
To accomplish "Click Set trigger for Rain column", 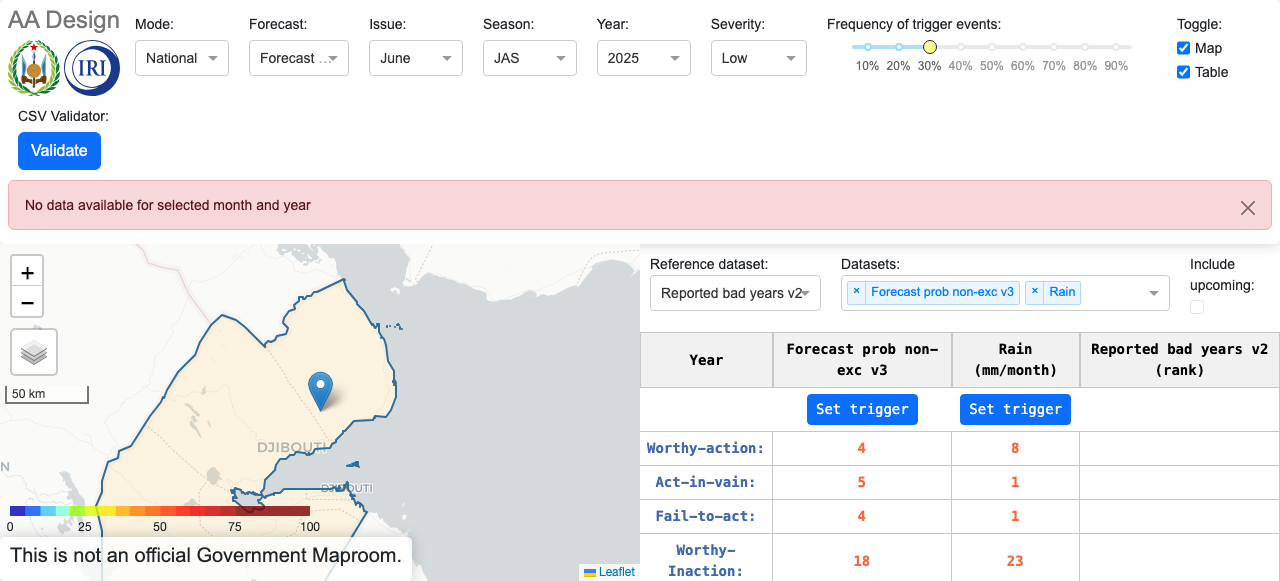I will (x=1015, y=409).
